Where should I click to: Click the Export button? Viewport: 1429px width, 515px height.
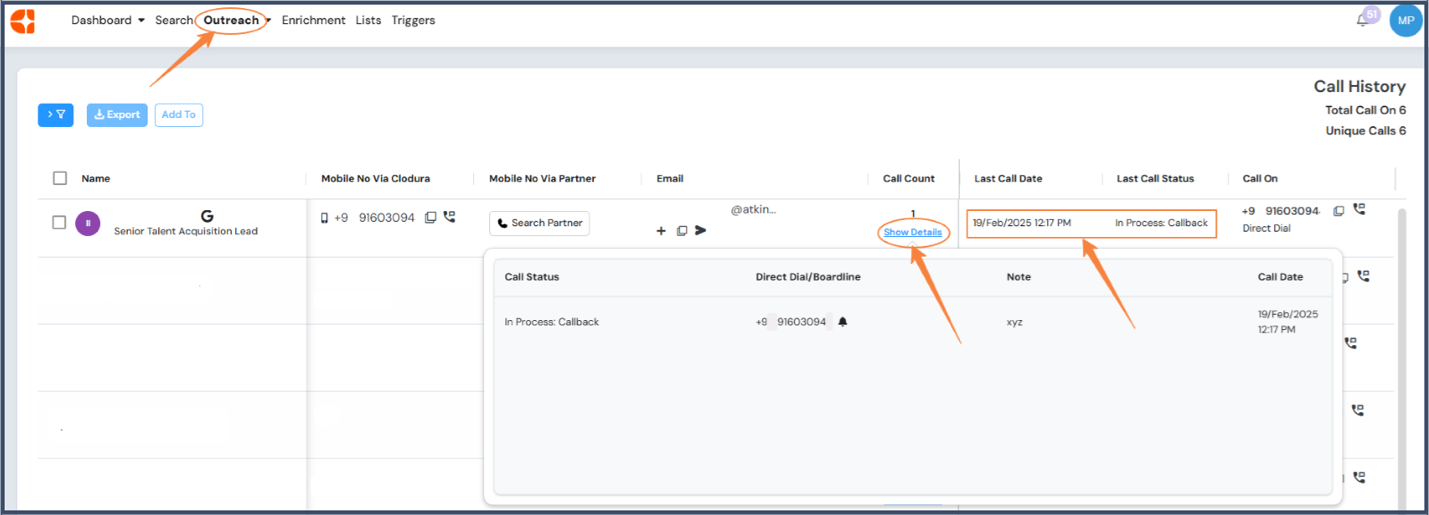click(x=117, y=115)
